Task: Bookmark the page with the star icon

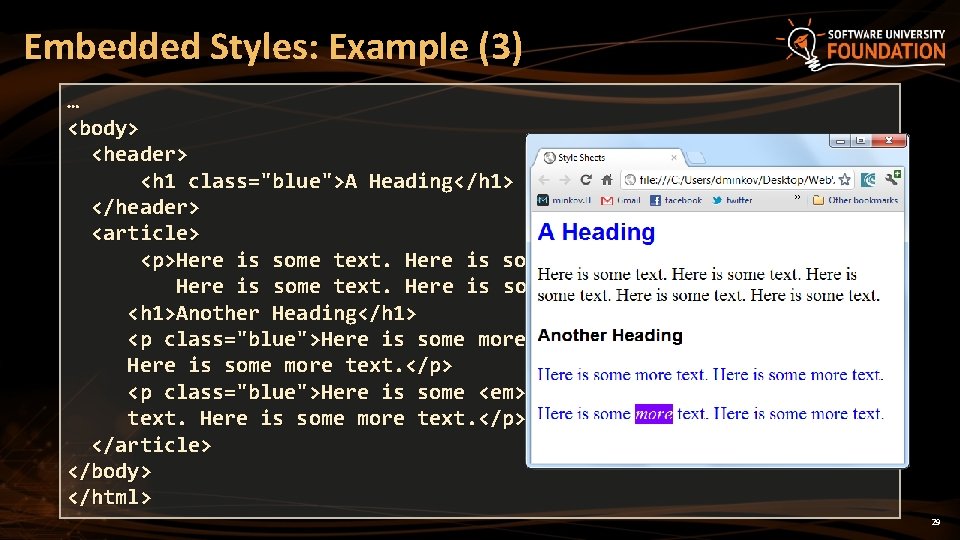Action: [x=845, y=179]
